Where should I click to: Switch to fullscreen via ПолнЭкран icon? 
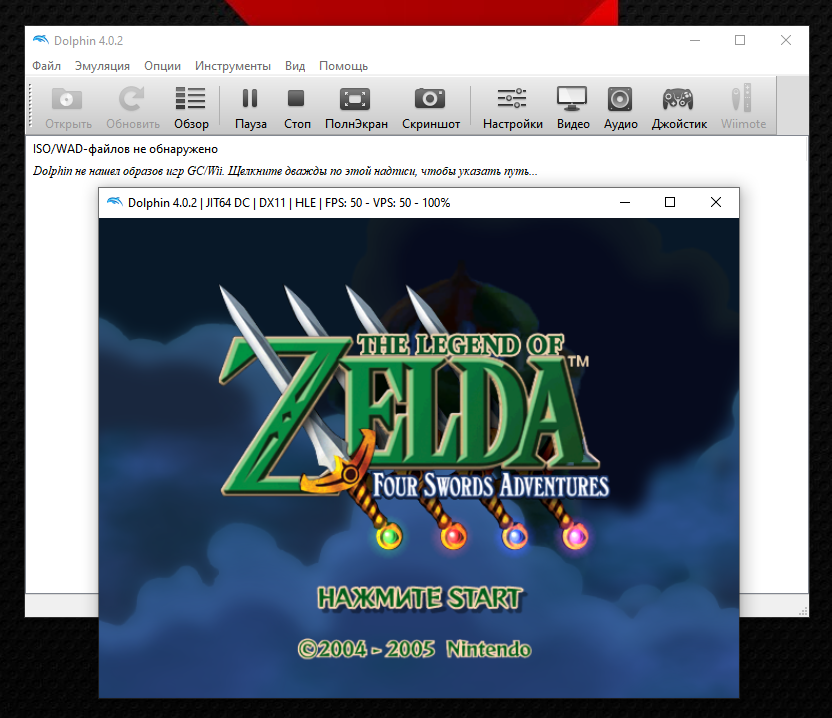click(x=355, y=99)
